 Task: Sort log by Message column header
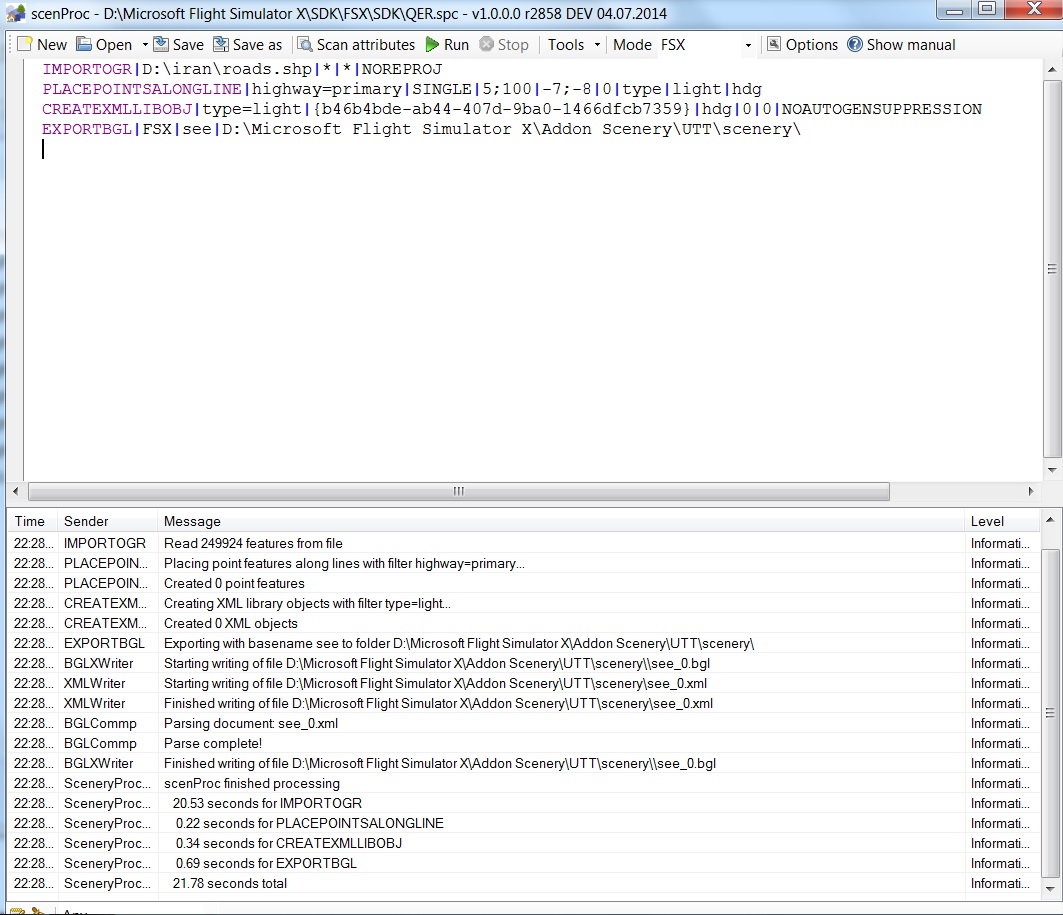click(x=560, y=521)
